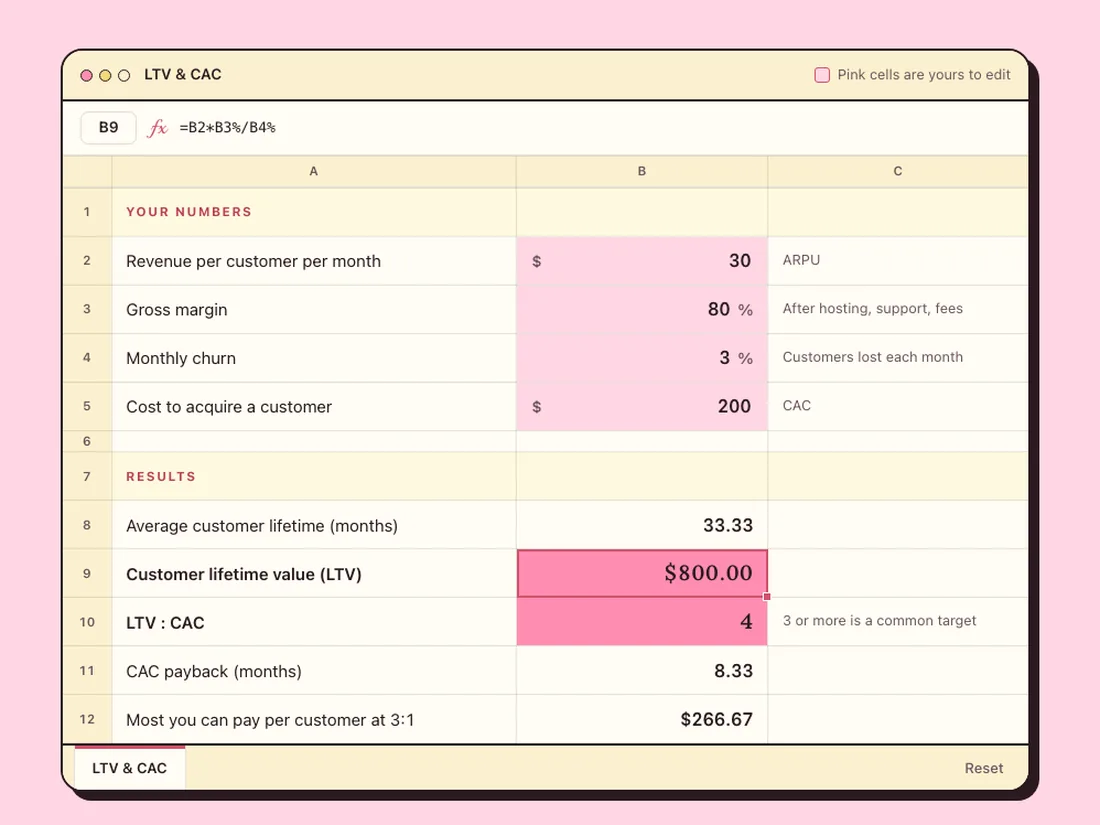Click the selection fill handle on B9
The height and width of the screenshot is (825, 1100).
tap(767, 597)
